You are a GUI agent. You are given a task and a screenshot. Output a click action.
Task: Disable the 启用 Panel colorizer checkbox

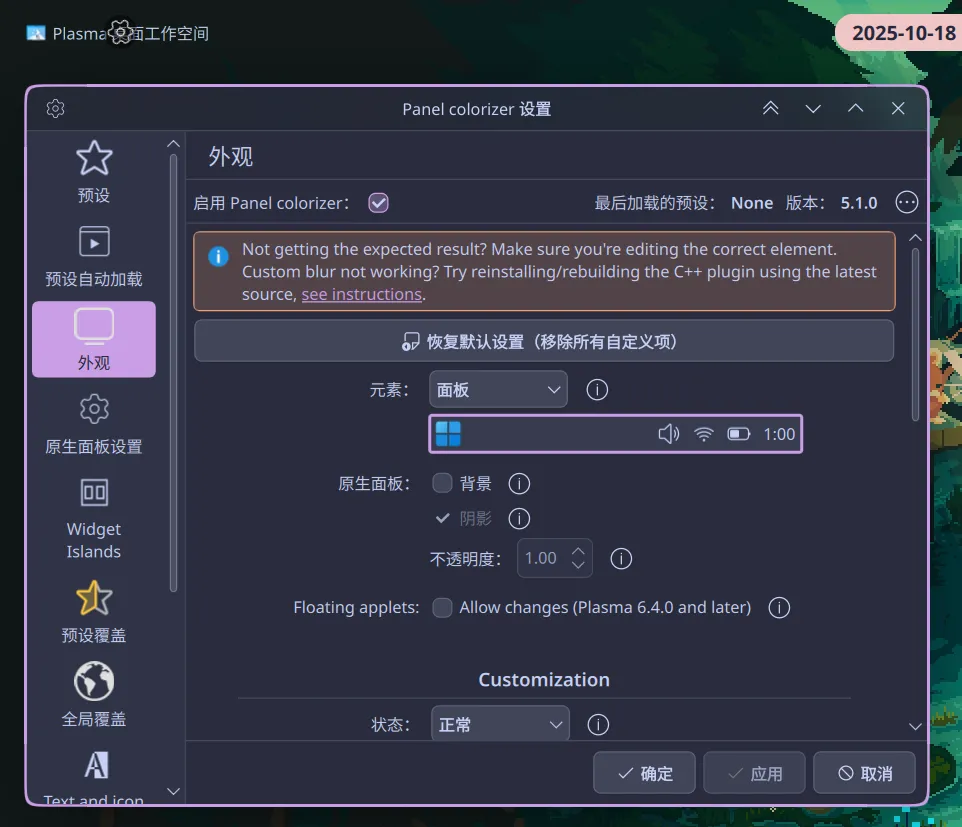pyautogui.click(x=378, y=203)
